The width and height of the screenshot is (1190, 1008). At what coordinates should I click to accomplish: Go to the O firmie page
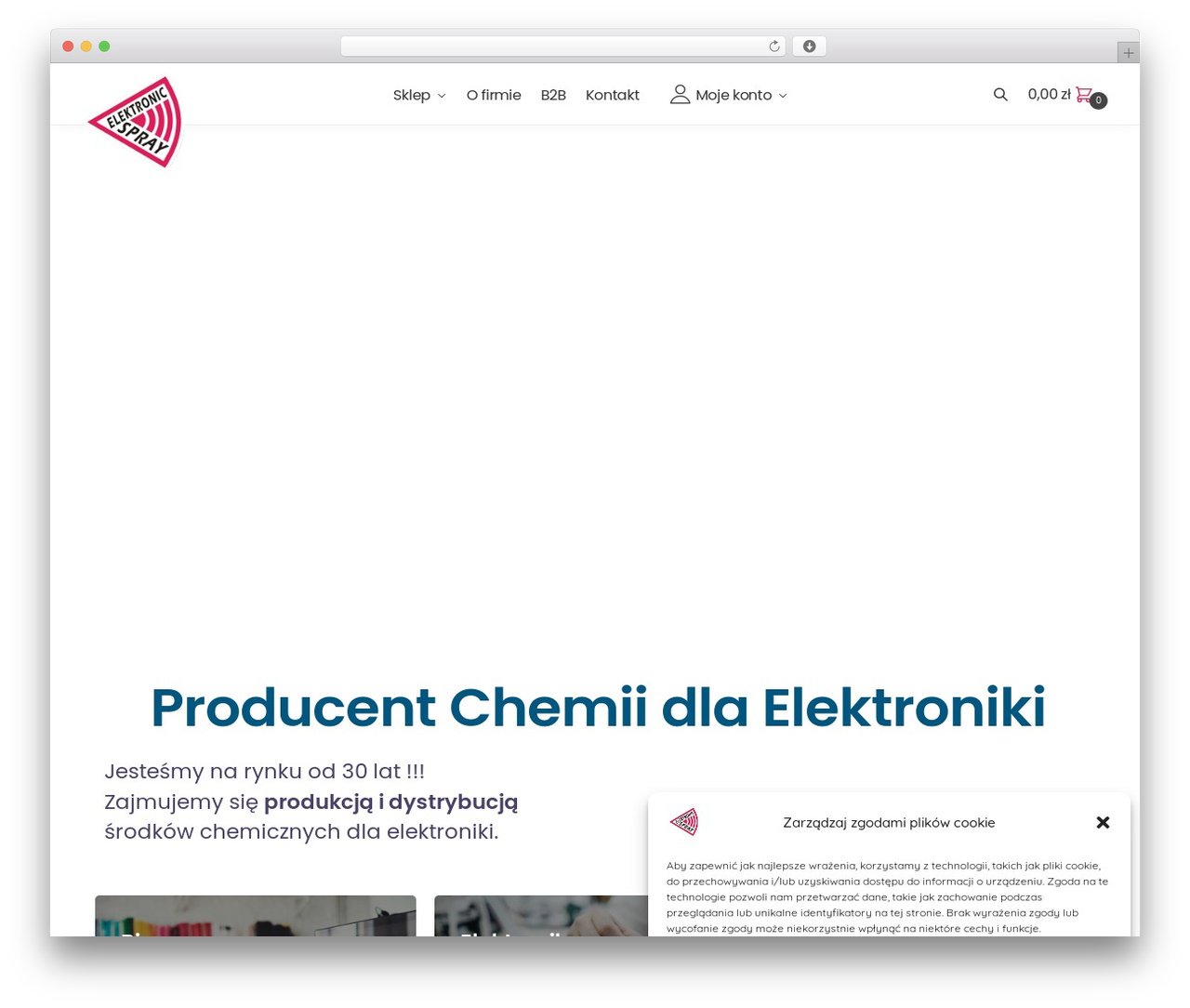[x=494, y=95]
